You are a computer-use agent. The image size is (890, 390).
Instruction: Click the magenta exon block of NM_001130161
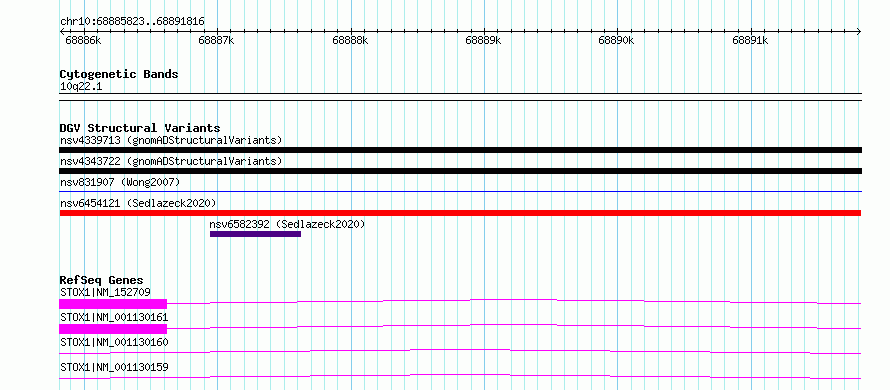(113, 329)
